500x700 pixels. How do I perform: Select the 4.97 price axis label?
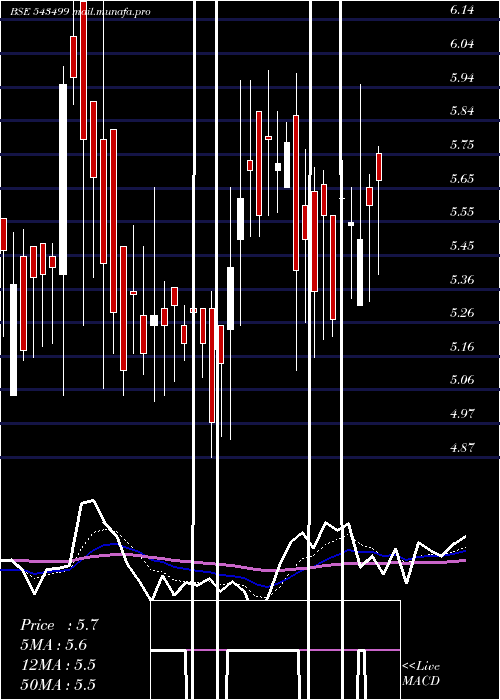[x=462, y=413]
